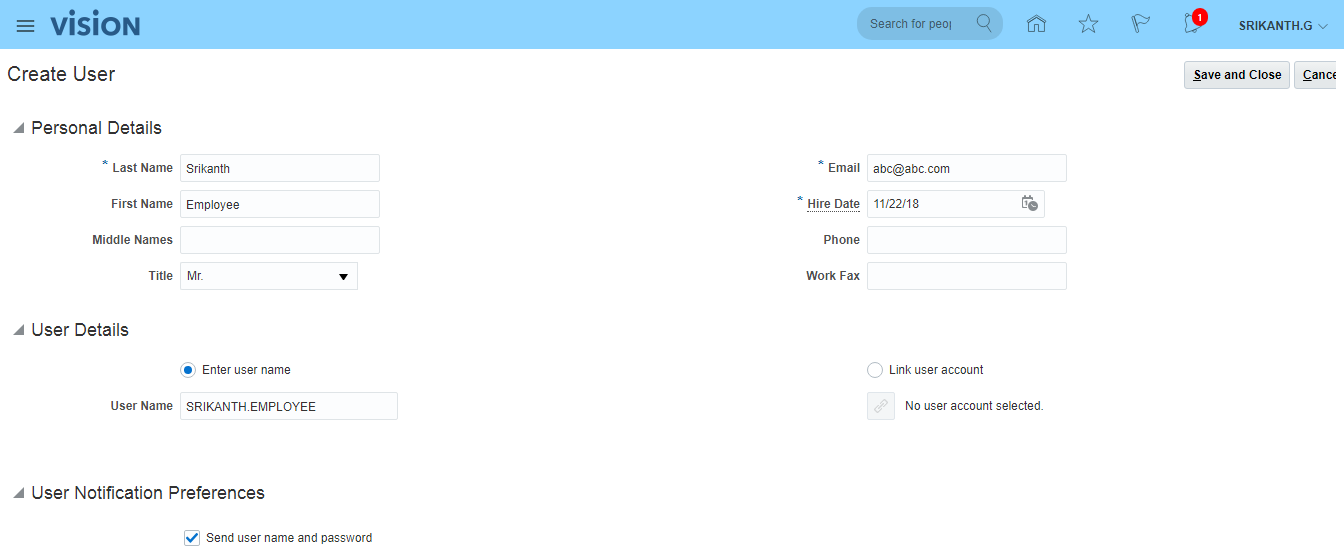Uncheck Send user name and password

(192, 538)
